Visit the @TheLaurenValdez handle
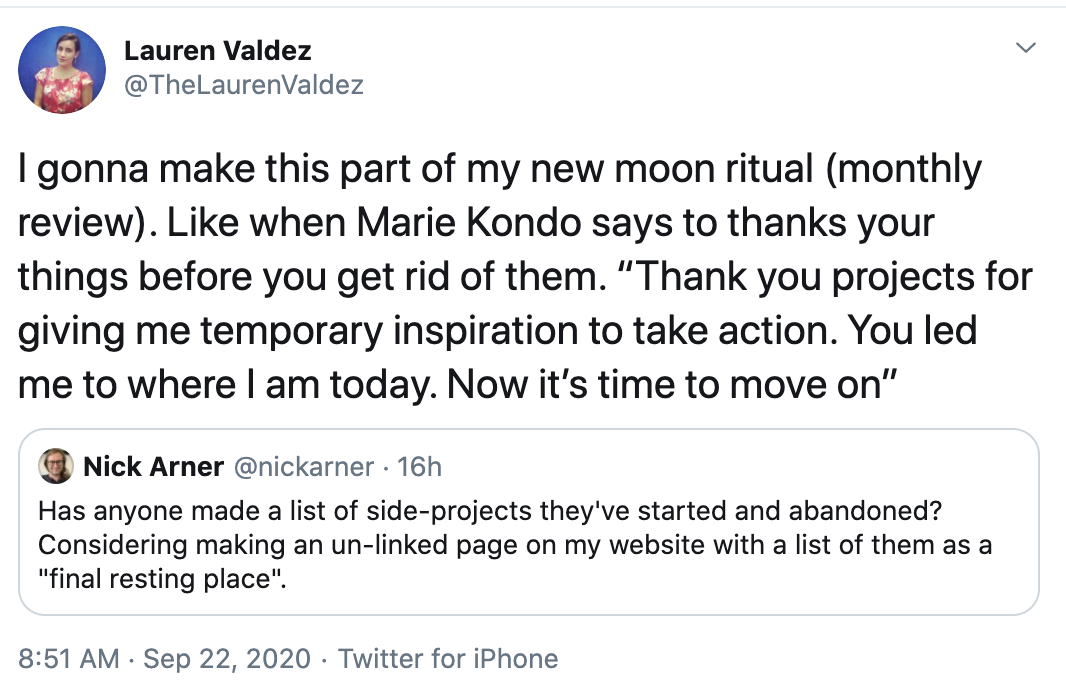The height and width of the screenshot is (688, 1066). coord(243,85)
